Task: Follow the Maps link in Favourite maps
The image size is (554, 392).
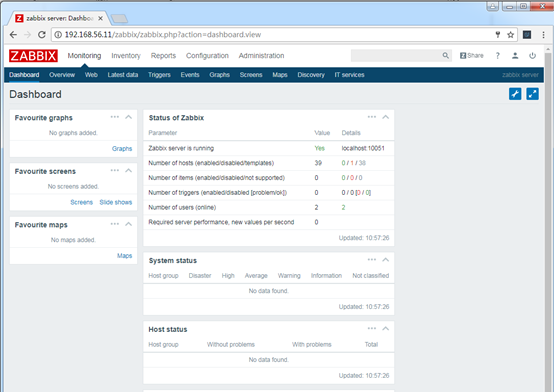Action: click(x=124, y=256)
